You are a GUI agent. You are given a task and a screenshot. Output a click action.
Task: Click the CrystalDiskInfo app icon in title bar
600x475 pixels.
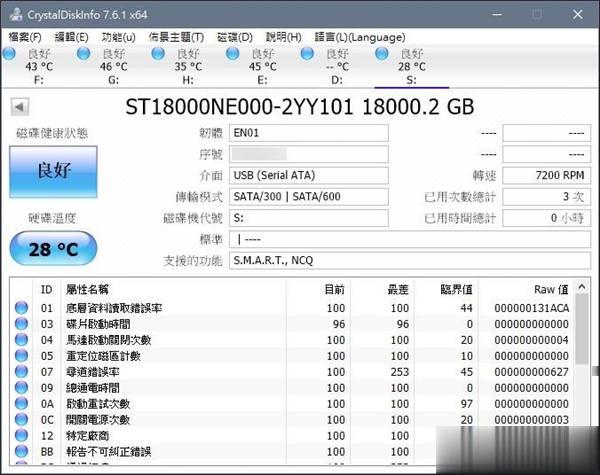pos(16,15)
